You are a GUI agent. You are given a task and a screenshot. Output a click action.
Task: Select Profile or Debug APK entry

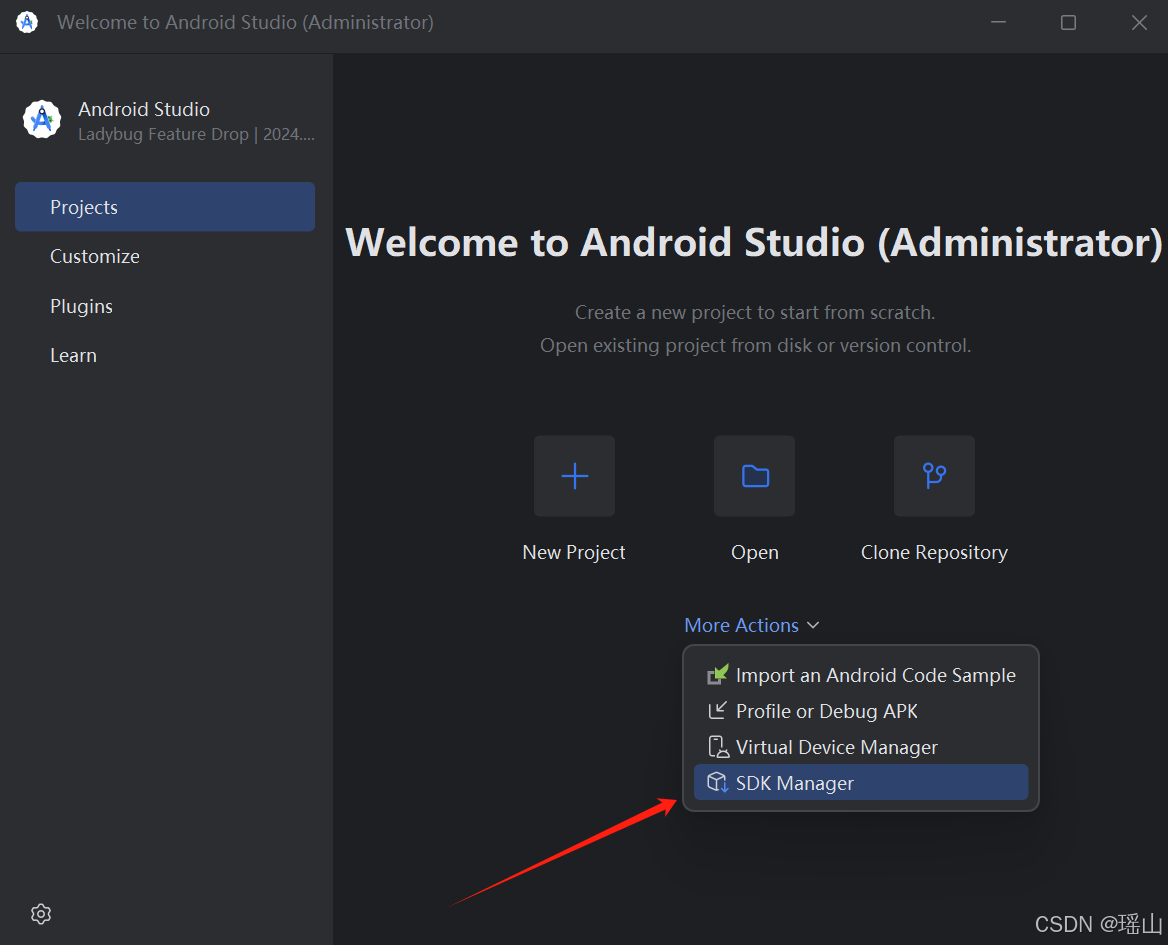coord(861,711)
